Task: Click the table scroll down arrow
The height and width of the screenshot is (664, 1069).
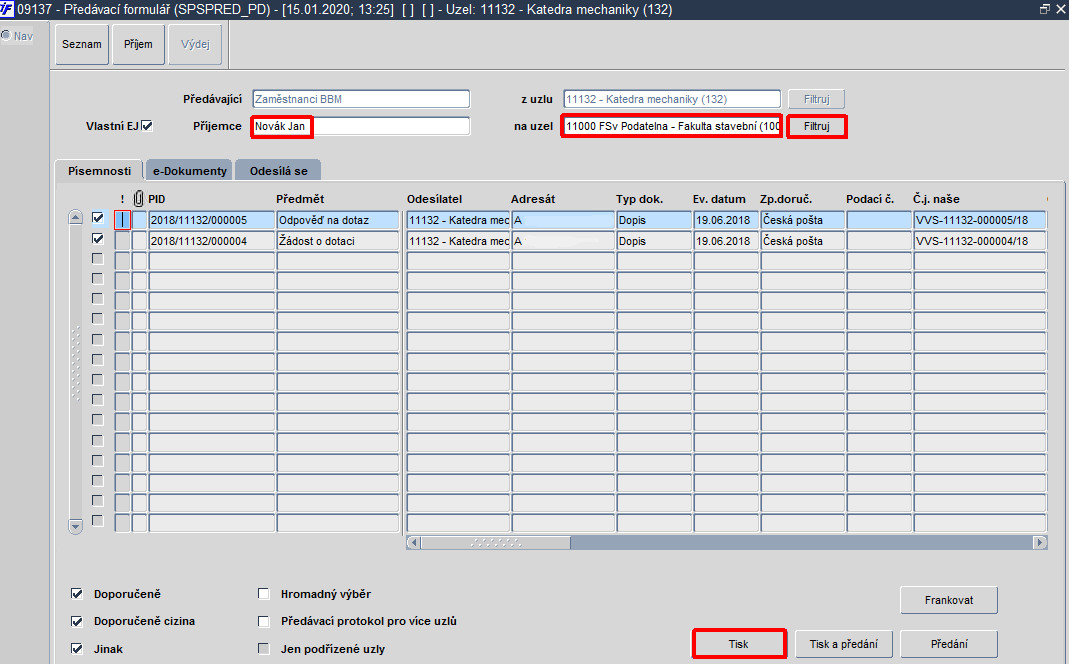Action: click(x=76, y=526)
